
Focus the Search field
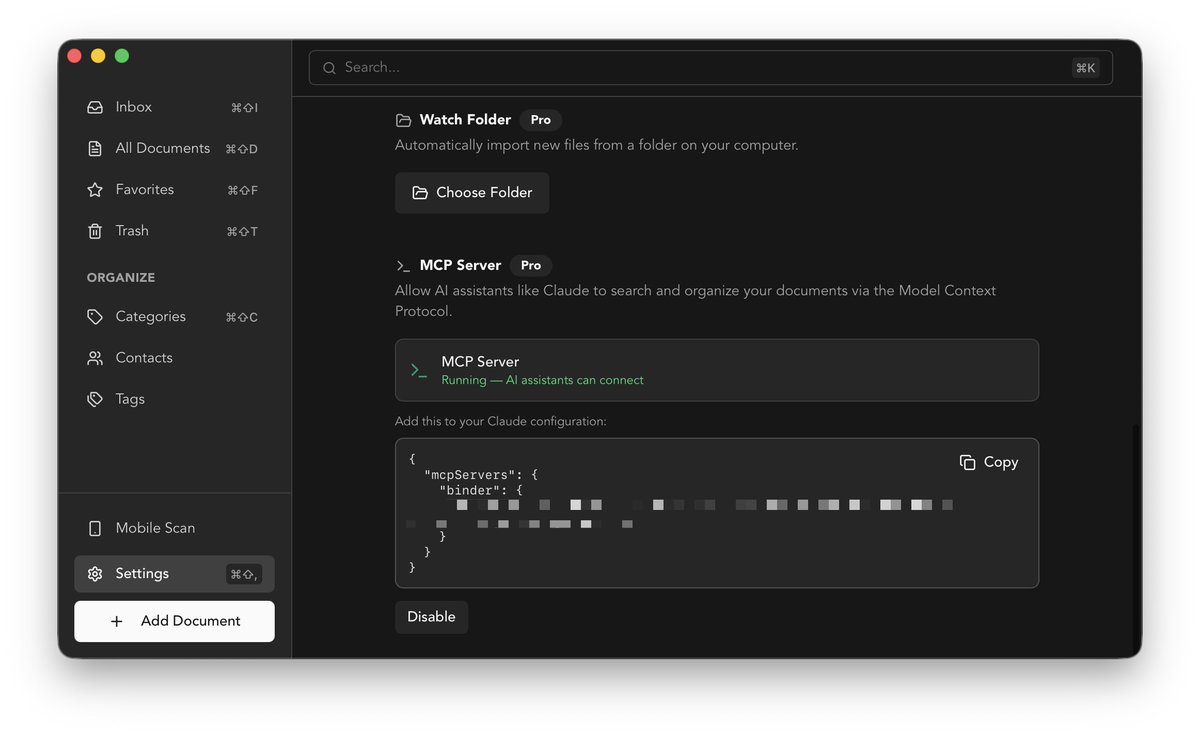click(710, 68)
